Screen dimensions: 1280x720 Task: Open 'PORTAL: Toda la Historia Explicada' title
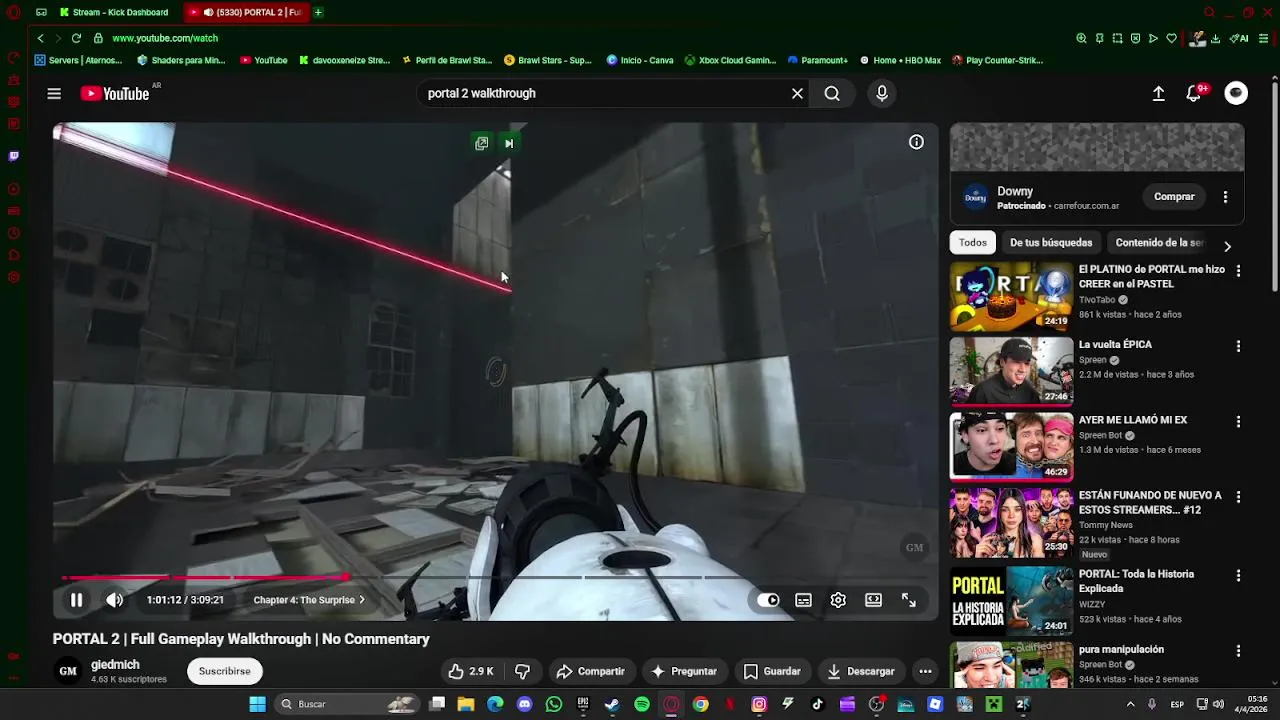pos(1136,581)
